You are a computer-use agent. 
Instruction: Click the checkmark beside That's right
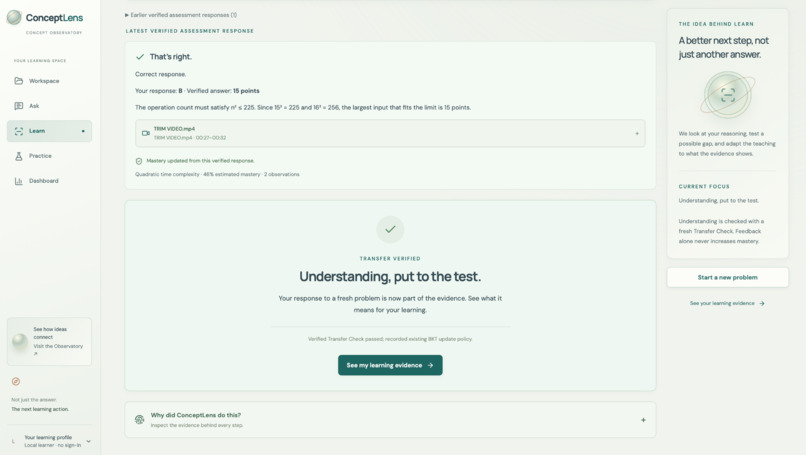(140, 57)
